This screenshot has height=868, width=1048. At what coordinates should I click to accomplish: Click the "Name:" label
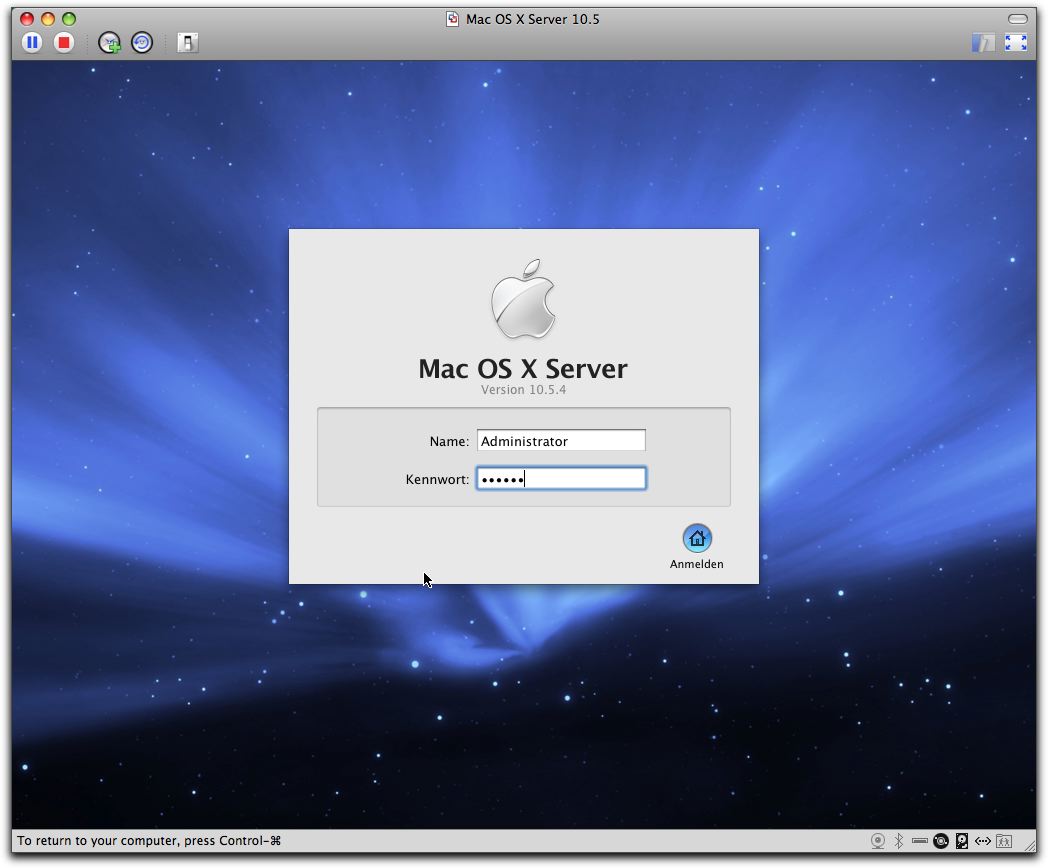click(x=449, y=441)
